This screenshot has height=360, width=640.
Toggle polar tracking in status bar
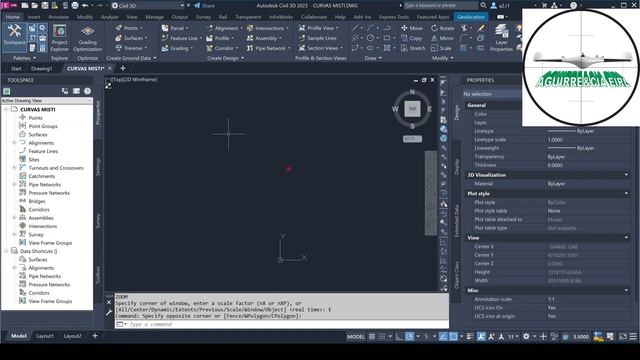[409, 336]
